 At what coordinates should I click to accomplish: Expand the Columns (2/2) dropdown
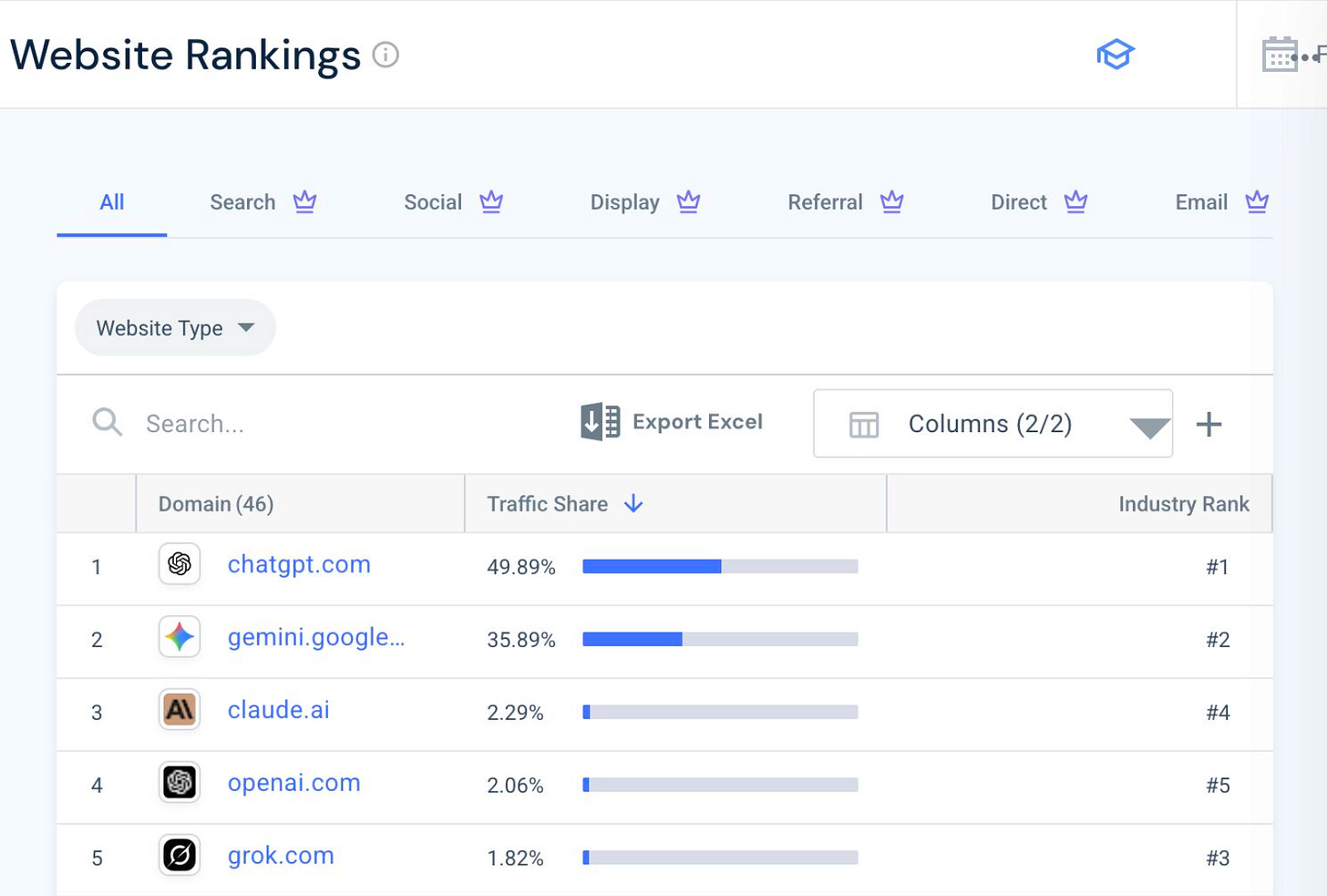tap(993, 424)
